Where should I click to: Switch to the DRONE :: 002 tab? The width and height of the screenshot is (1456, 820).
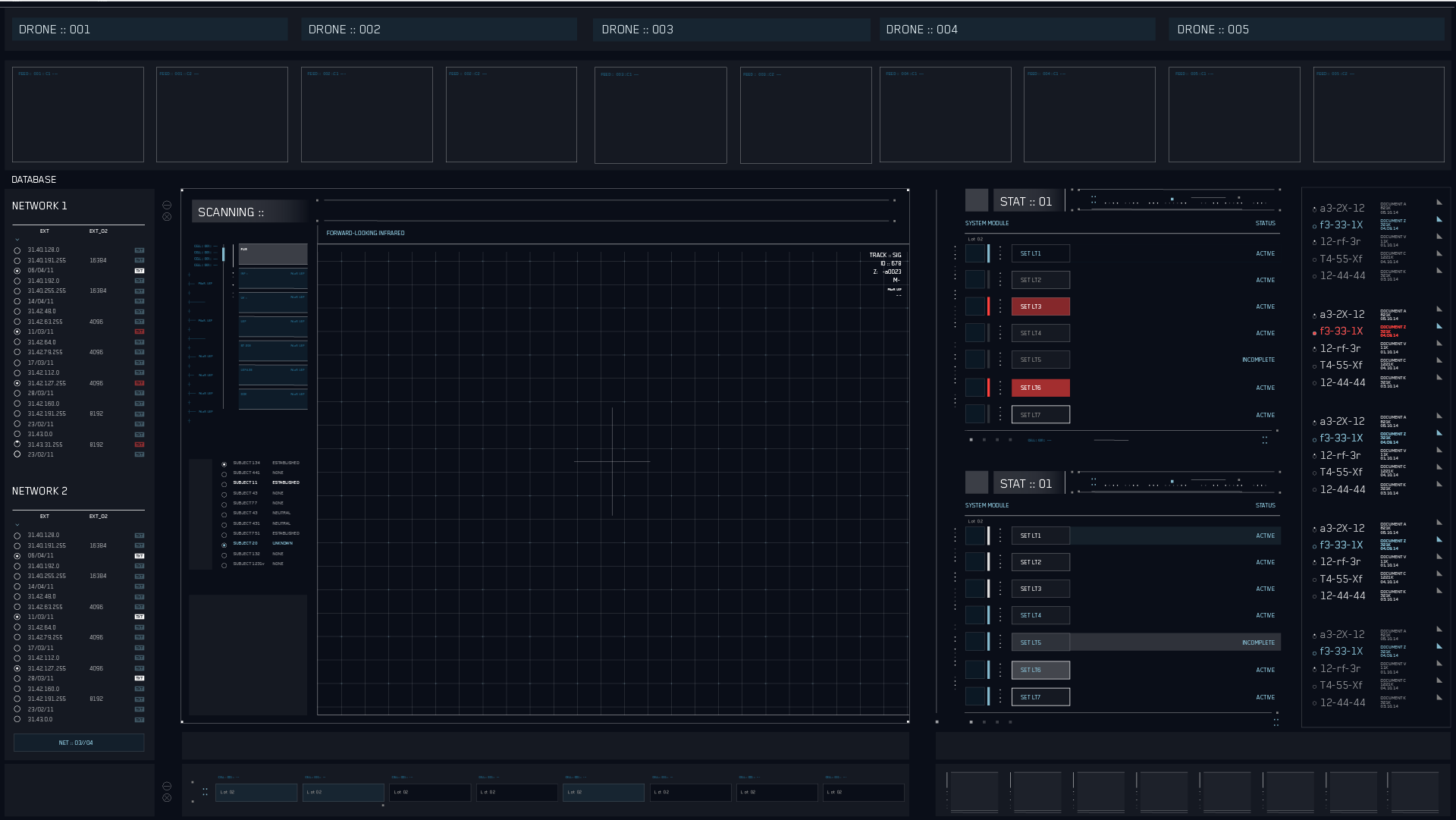pos(439,30)
